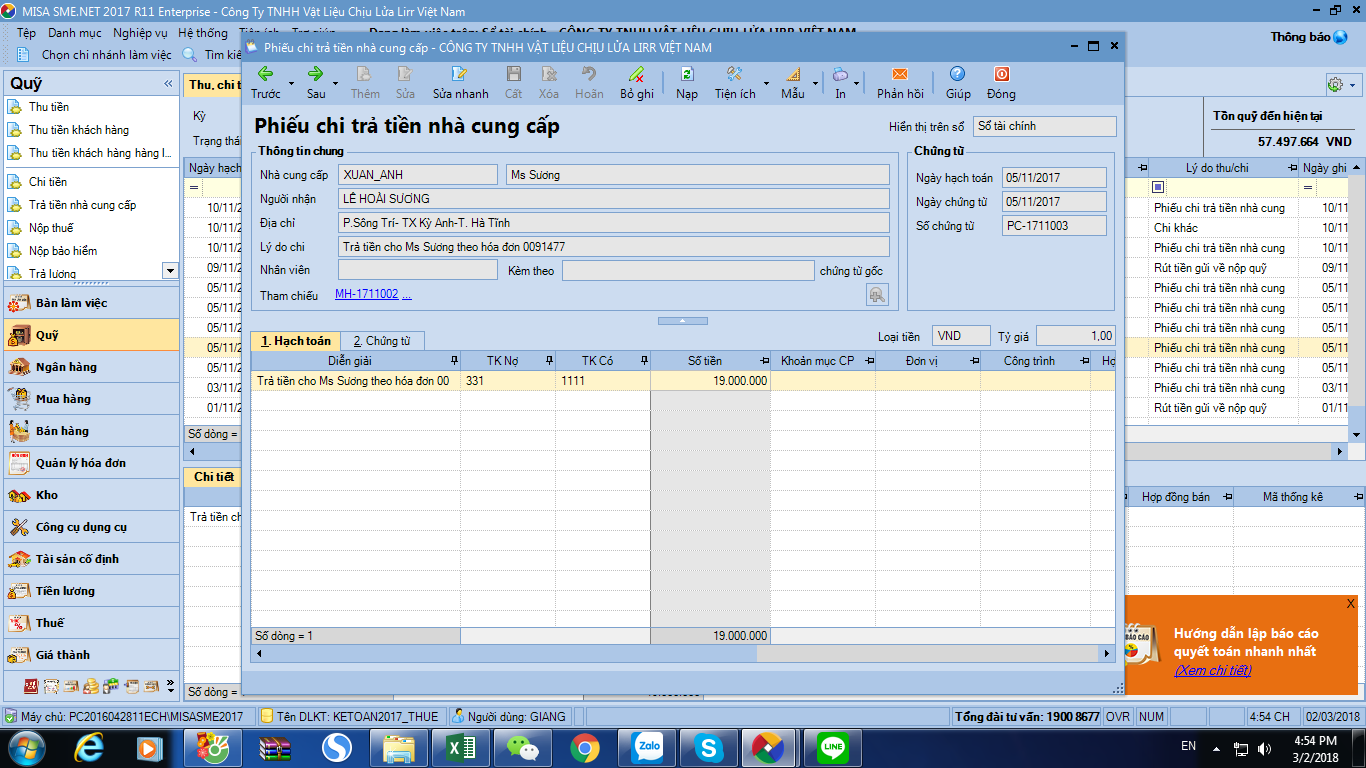The image size is (1366, 768).
Task: Open the Tiền lương module
Action: click(x=90, y=591)
